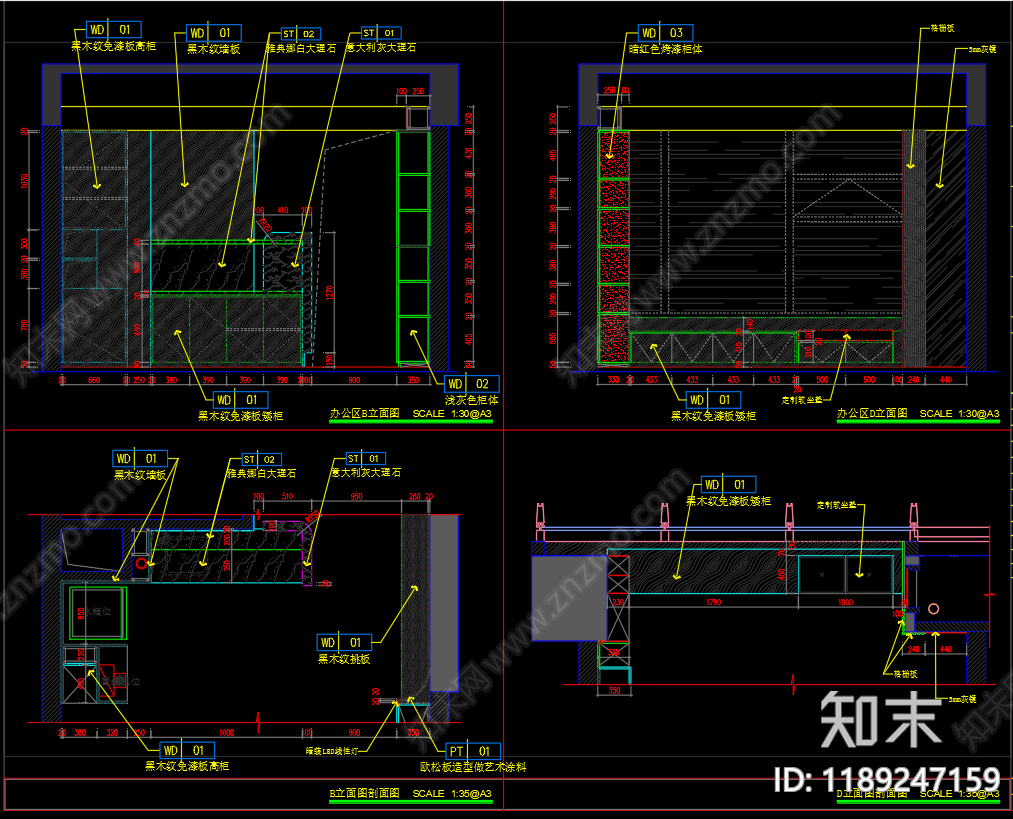Screen dimensions: 1013x819
Task: Click 黑木纹墙板 label in B elevation
Action: point(214,49)
